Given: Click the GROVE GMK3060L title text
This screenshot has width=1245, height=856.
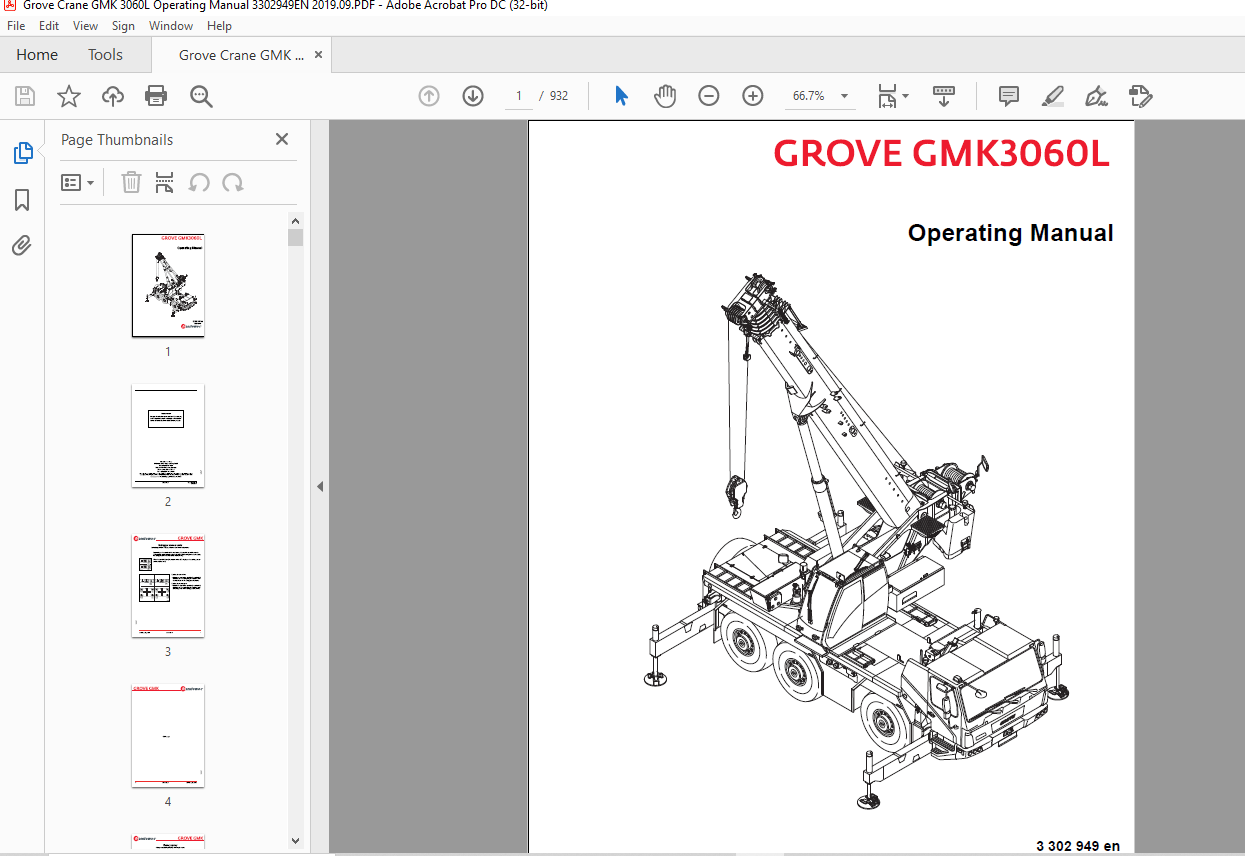Looking at the screenshot, I should pyautogui.click(x=941, y=153).
